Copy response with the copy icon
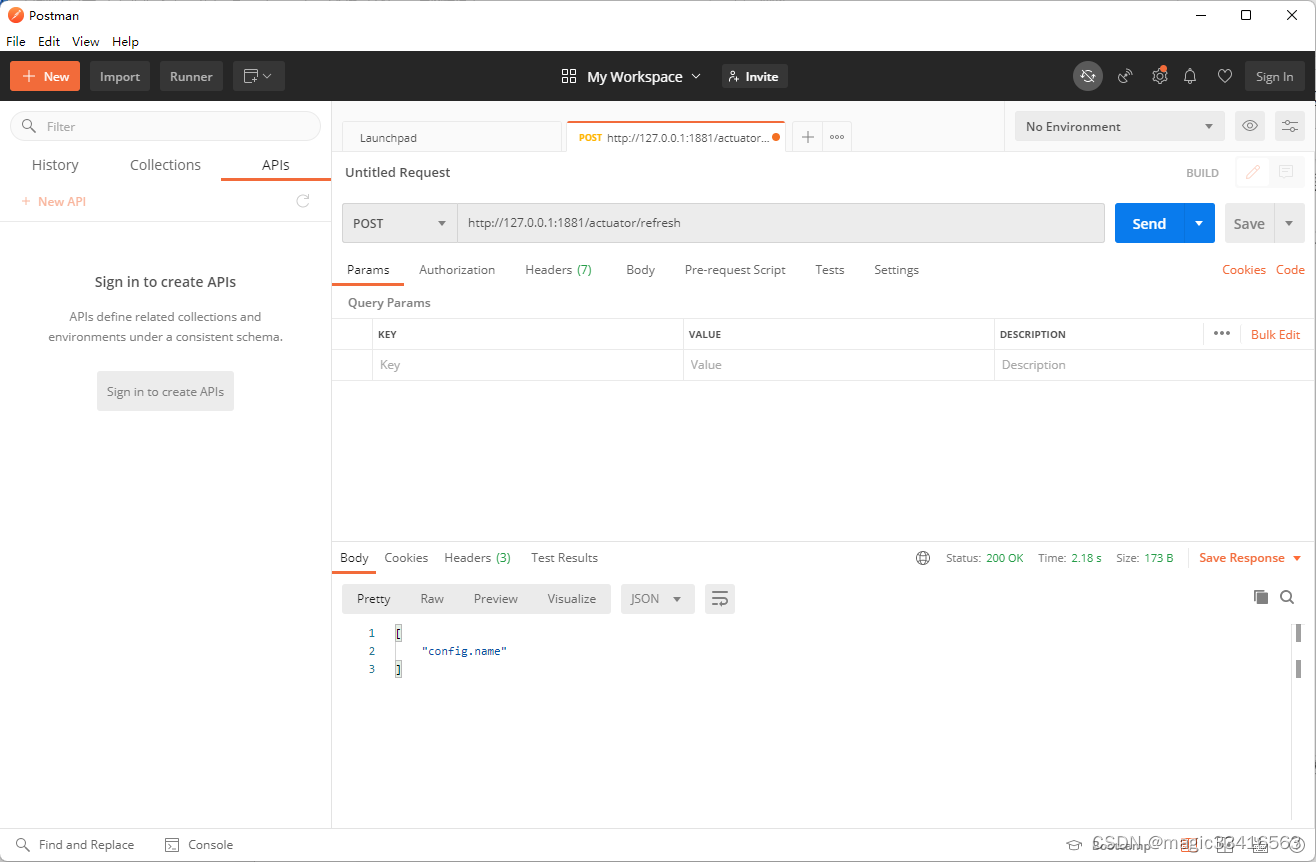 (x=1261, y=597)
